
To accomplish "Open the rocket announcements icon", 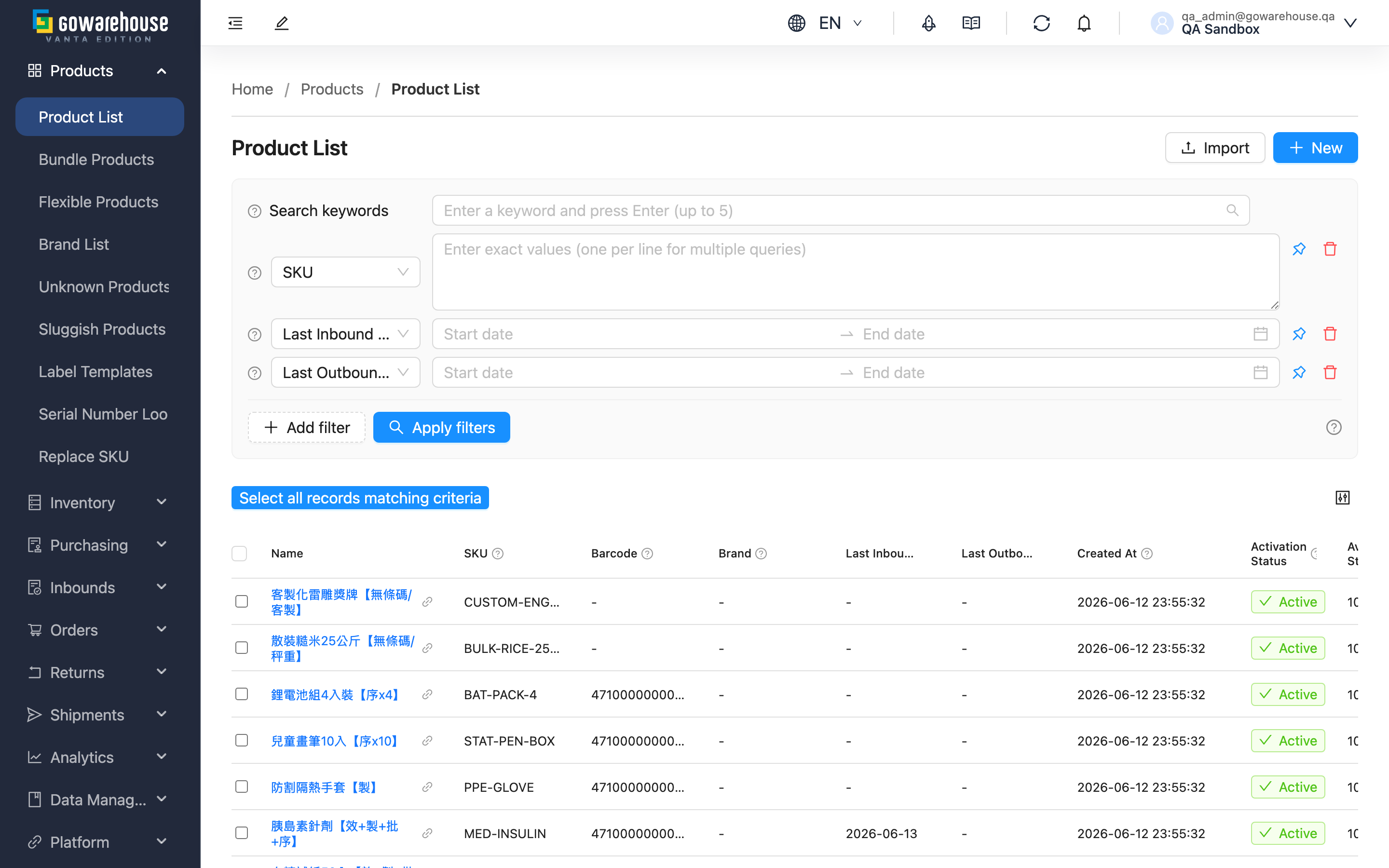I will (x=928, y=23).
